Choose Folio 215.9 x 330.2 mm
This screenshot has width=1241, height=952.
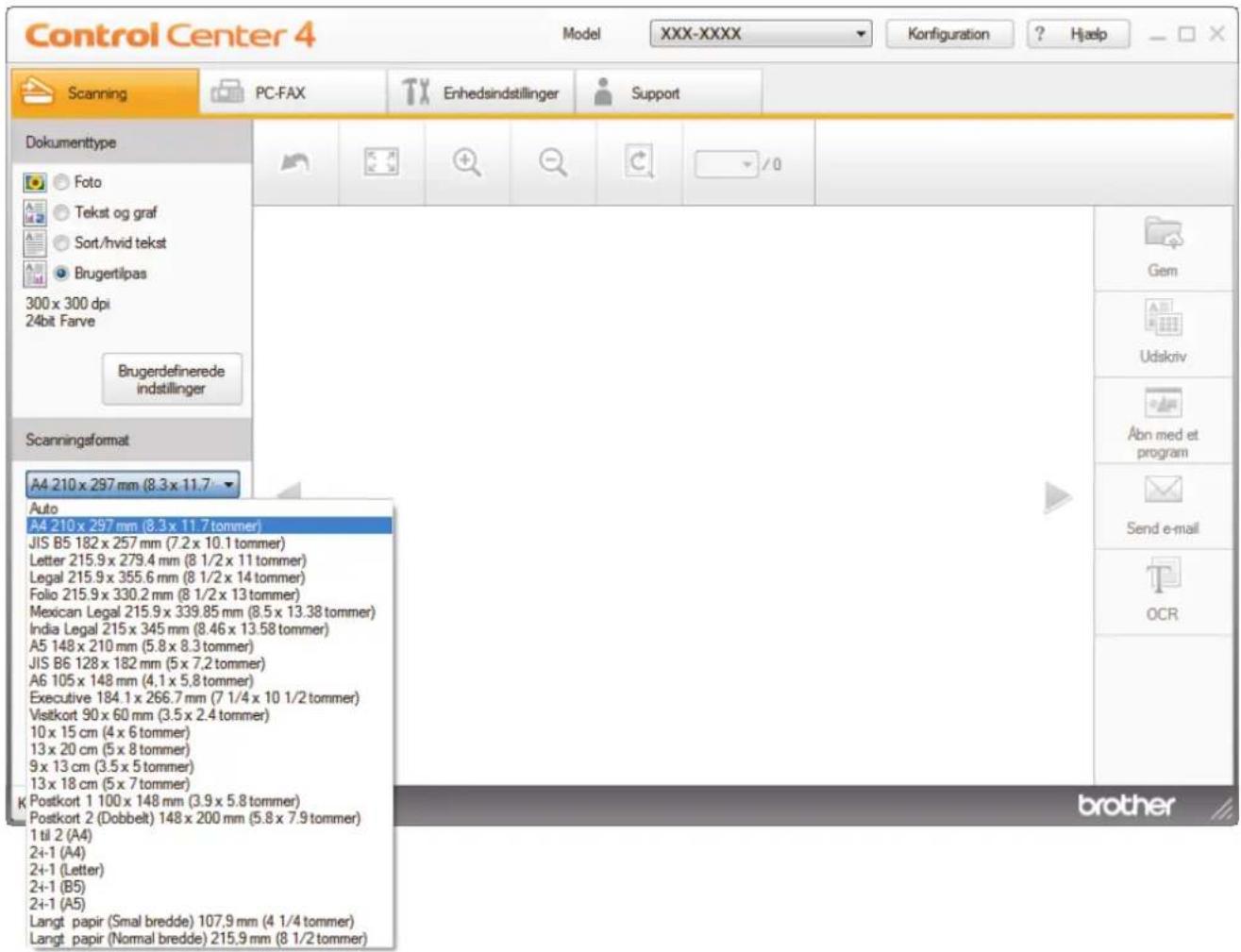[x=210, y=594]
